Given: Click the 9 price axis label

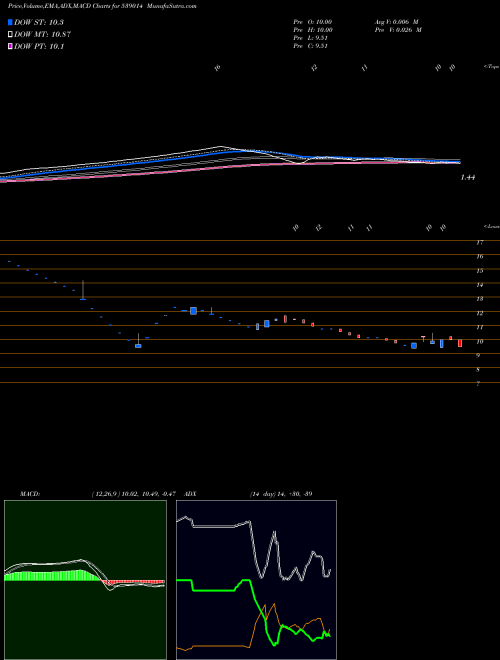Looking at the screenshot, I should point(478,356).
